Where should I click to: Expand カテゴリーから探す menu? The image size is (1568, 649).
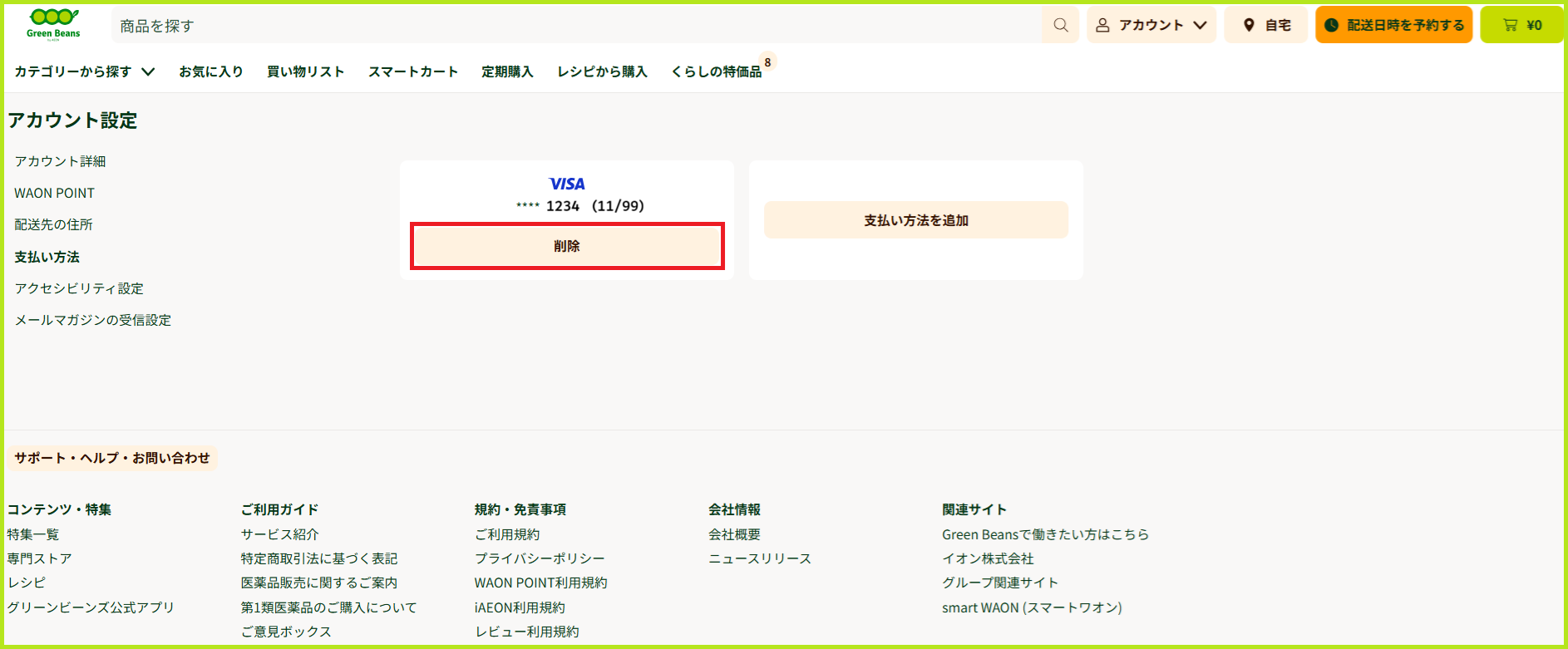[x=84, y=71]
